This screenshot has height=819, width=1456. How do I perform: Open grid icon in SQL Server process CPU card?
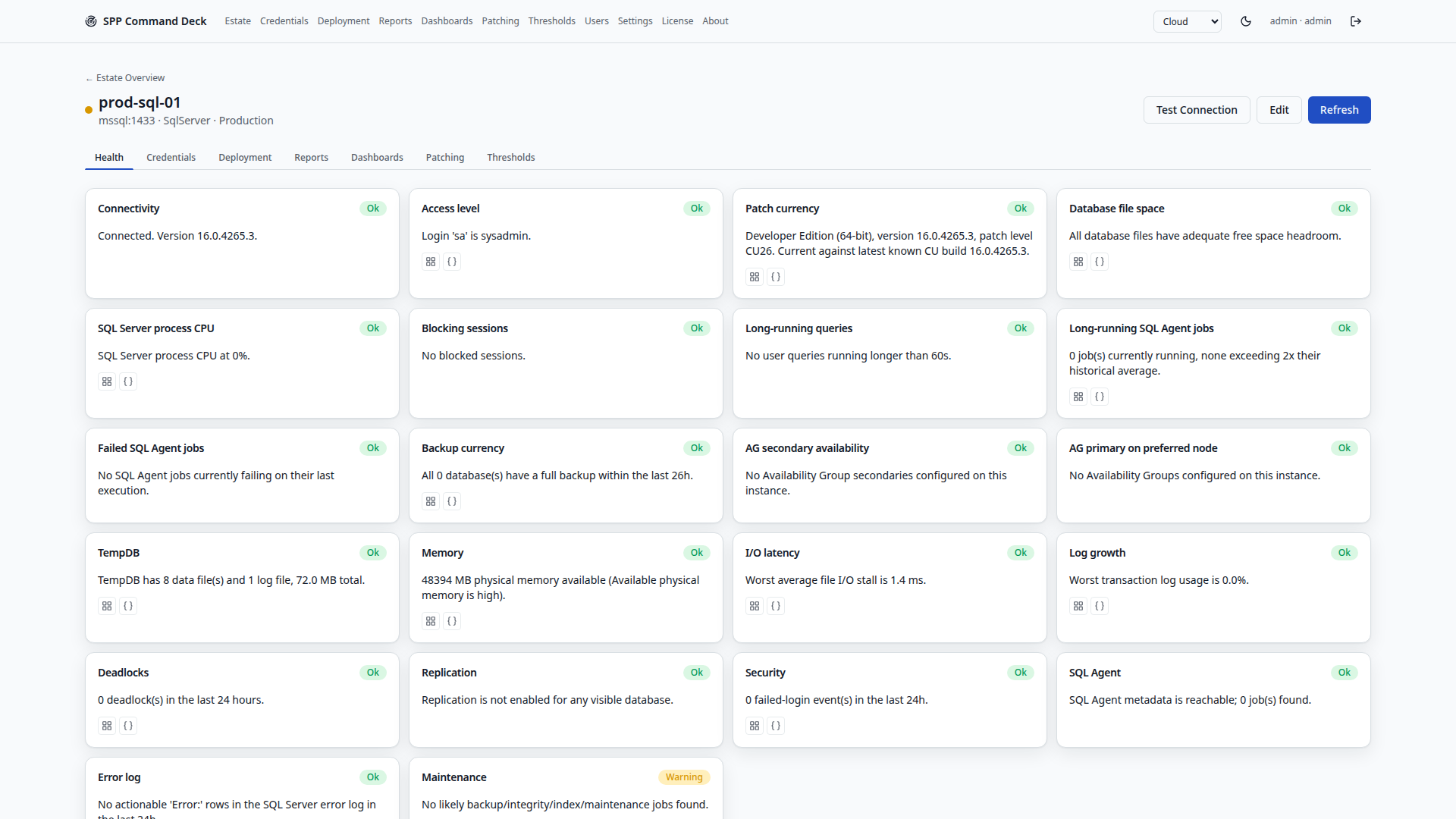[x=107, y=381]
